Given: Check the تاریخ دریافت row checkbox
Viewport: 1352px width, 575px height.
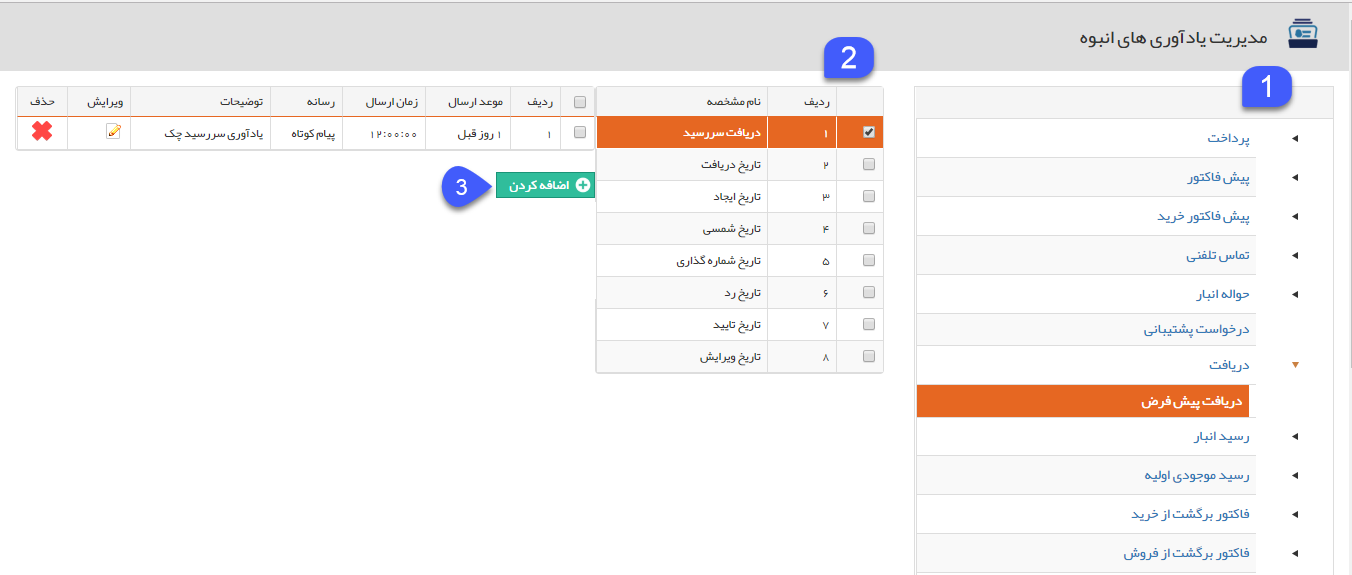Looking at the screenshot, I should [868, 164].
